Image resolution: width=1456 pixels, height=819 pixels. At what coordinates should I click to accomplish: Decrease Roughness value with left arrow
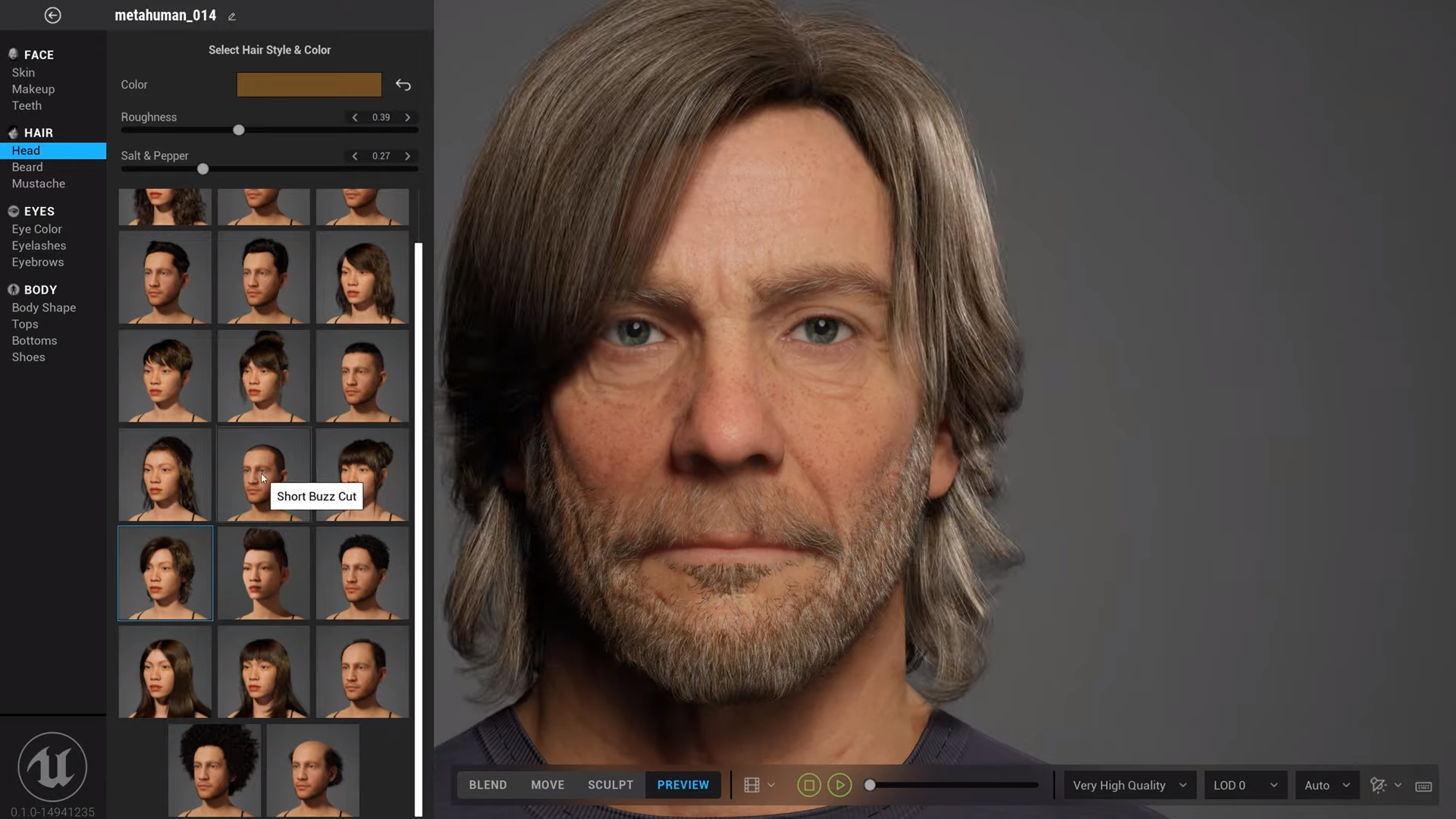click(355, 117)
